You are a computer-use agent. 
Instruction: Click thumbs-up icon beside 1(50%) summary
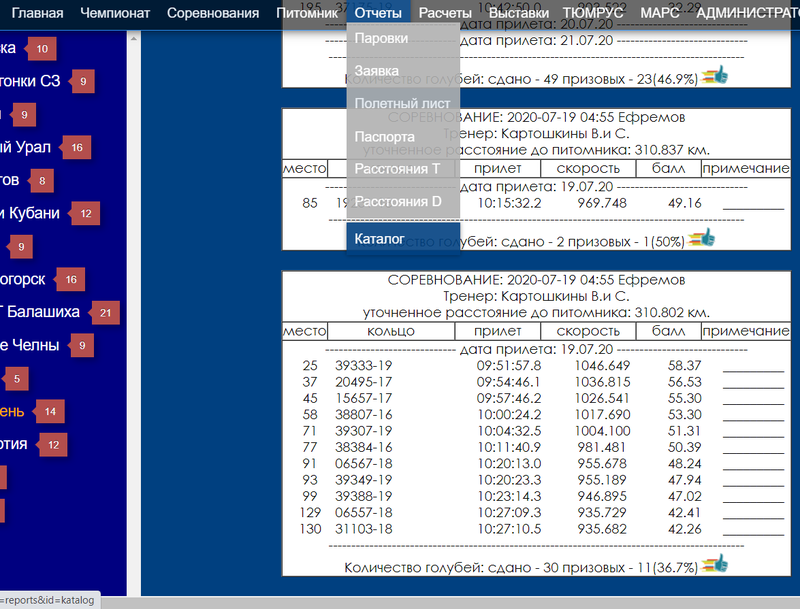pyautogui.click(x=702, y=238)
